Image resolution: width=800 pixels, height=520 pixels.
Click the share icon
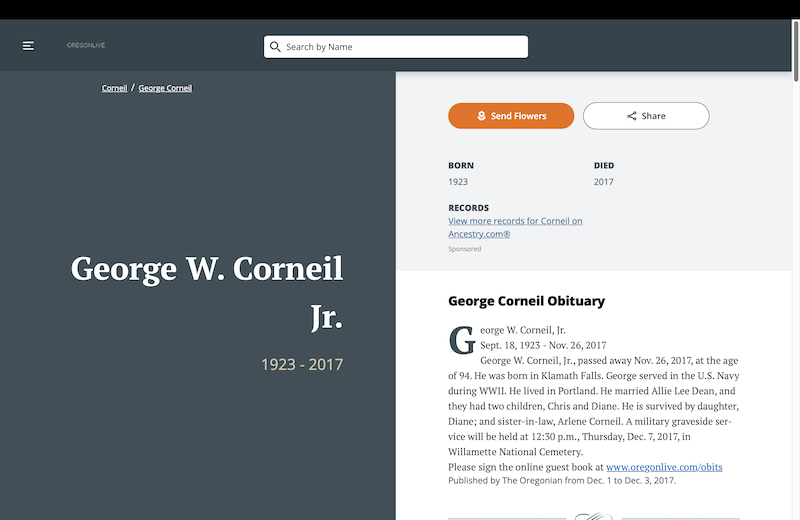tap(632, 116)
